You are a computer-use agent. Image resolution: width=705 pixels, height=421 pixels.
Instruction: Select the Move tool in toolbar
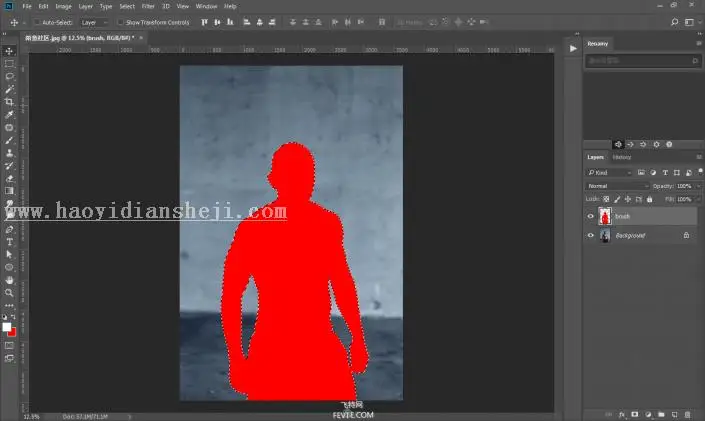coord(9,51)
